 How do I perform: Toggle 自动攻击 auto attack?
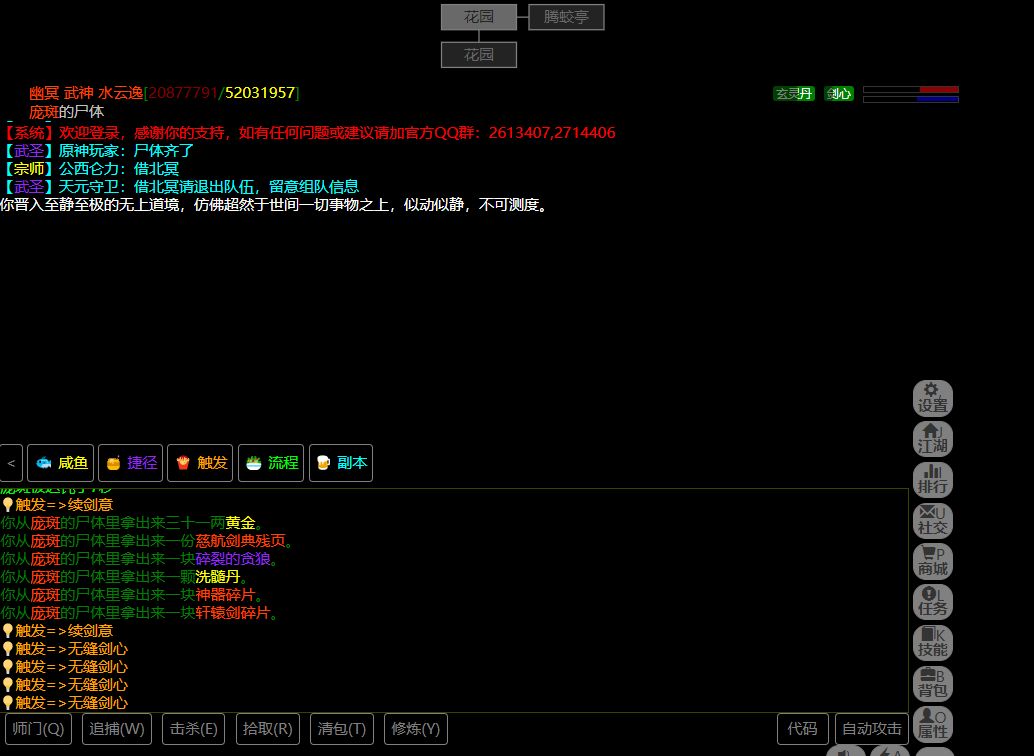coord(872,729)
